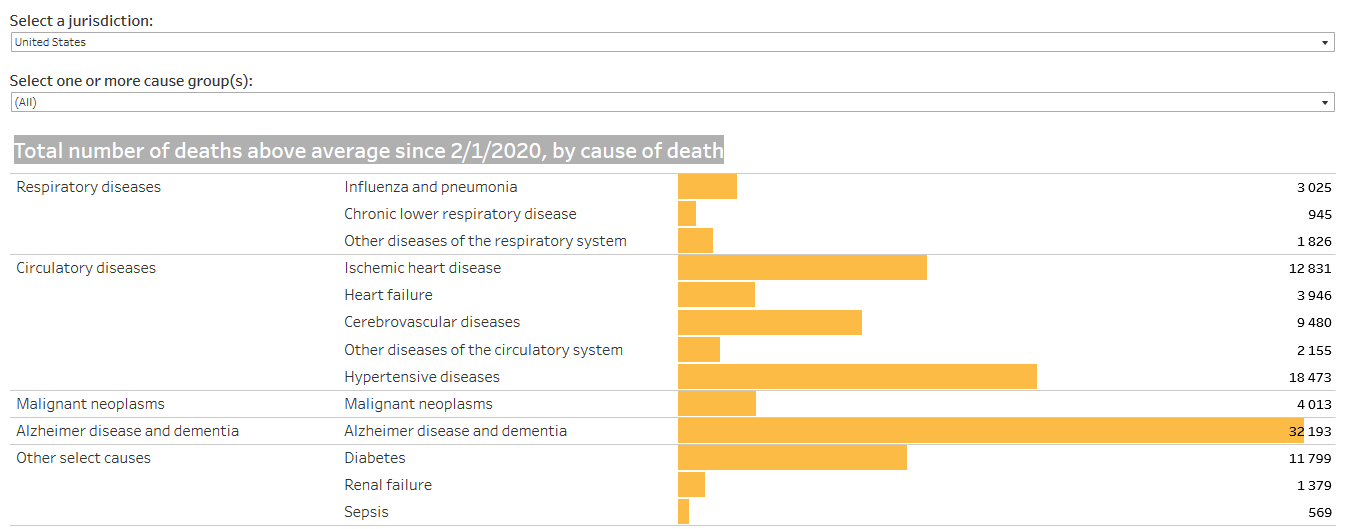Expand the cause group(s) dropdown showing (All)

671,102
